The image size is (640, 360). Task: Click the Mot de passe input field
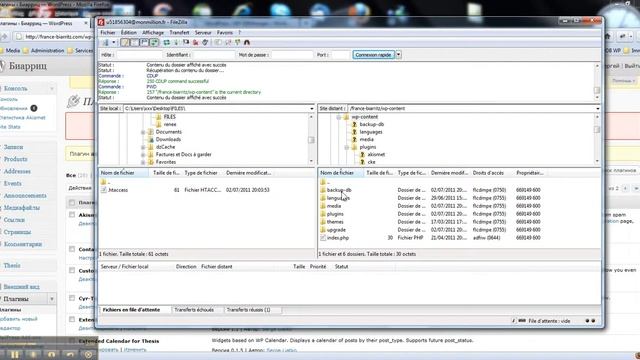click(x=292, y=55)
